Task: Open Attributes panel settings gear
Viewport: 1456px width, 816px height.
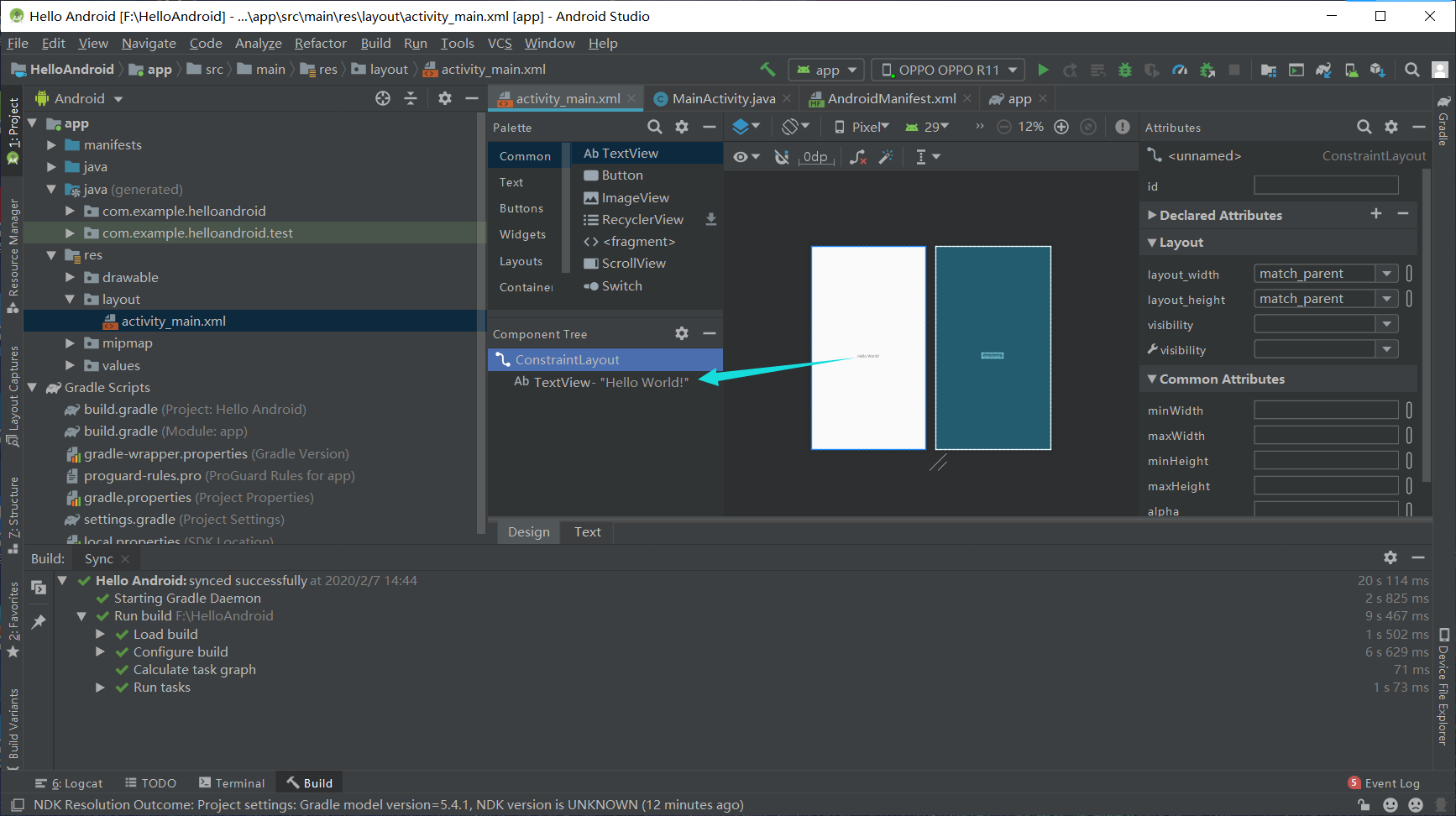Action: (x=1391, y=127)
